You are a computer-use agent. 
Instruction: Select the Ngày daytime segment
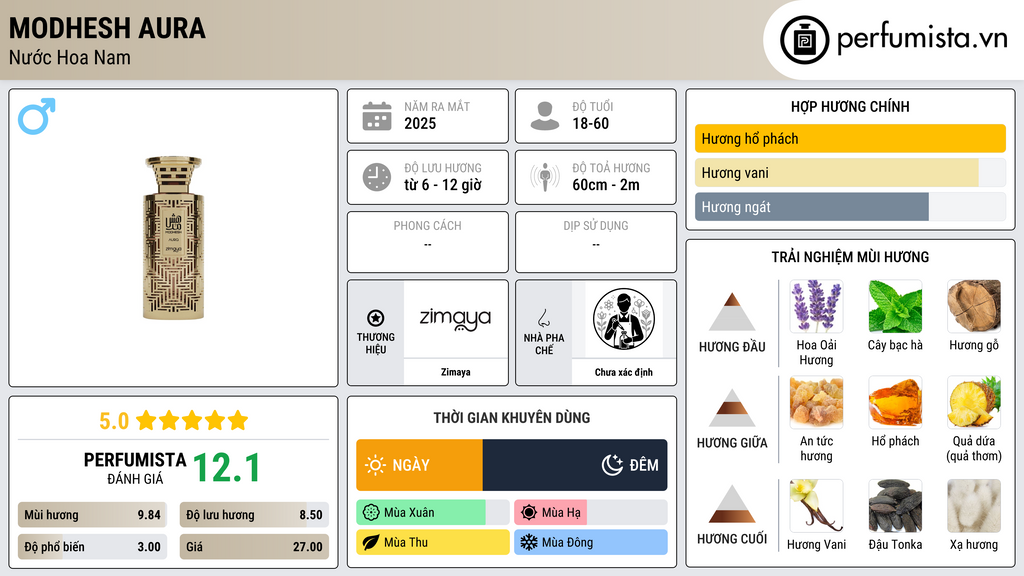[x=419, y=465]
